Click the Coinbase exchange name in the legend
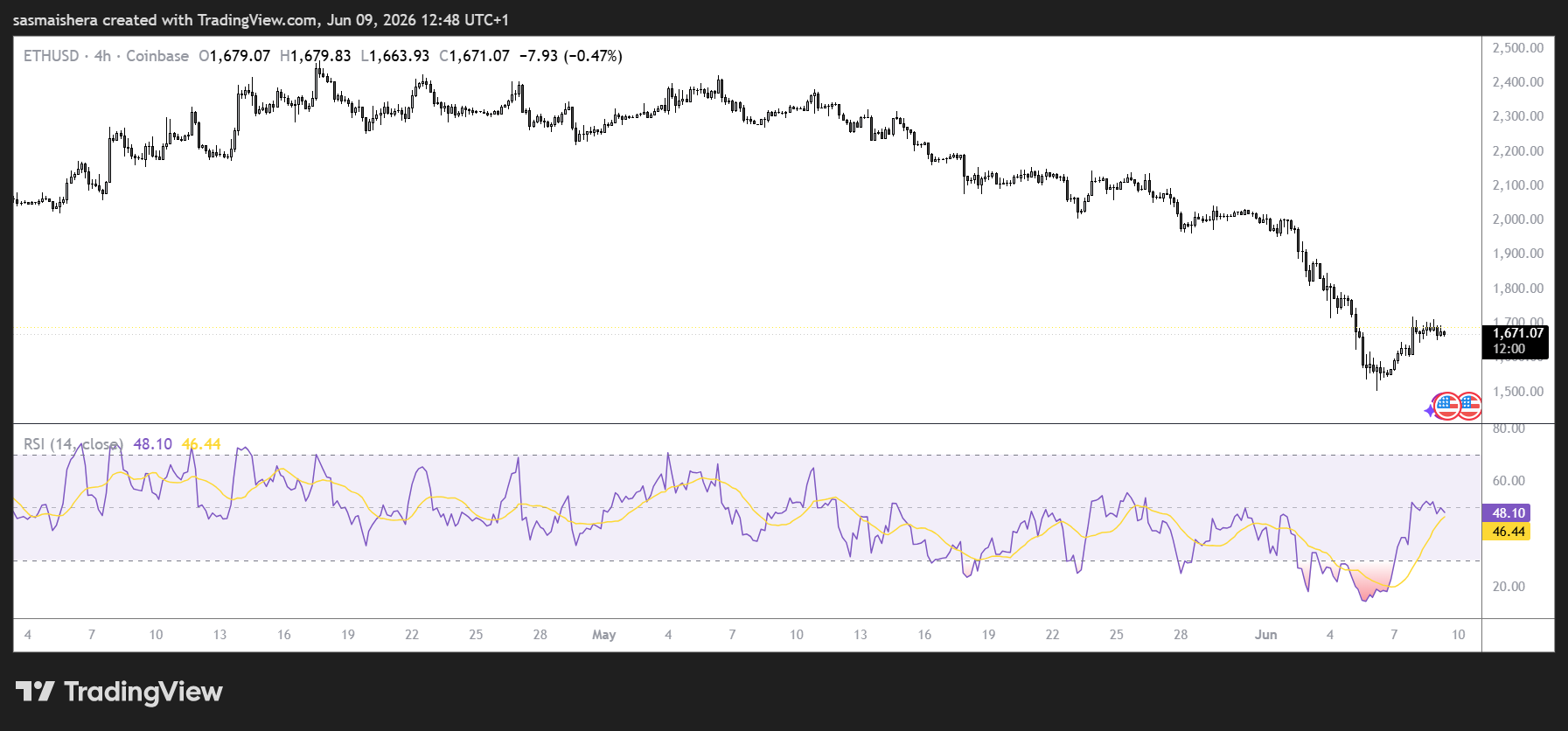Viewport: 1568px width, 731px height. coord(157,56)
